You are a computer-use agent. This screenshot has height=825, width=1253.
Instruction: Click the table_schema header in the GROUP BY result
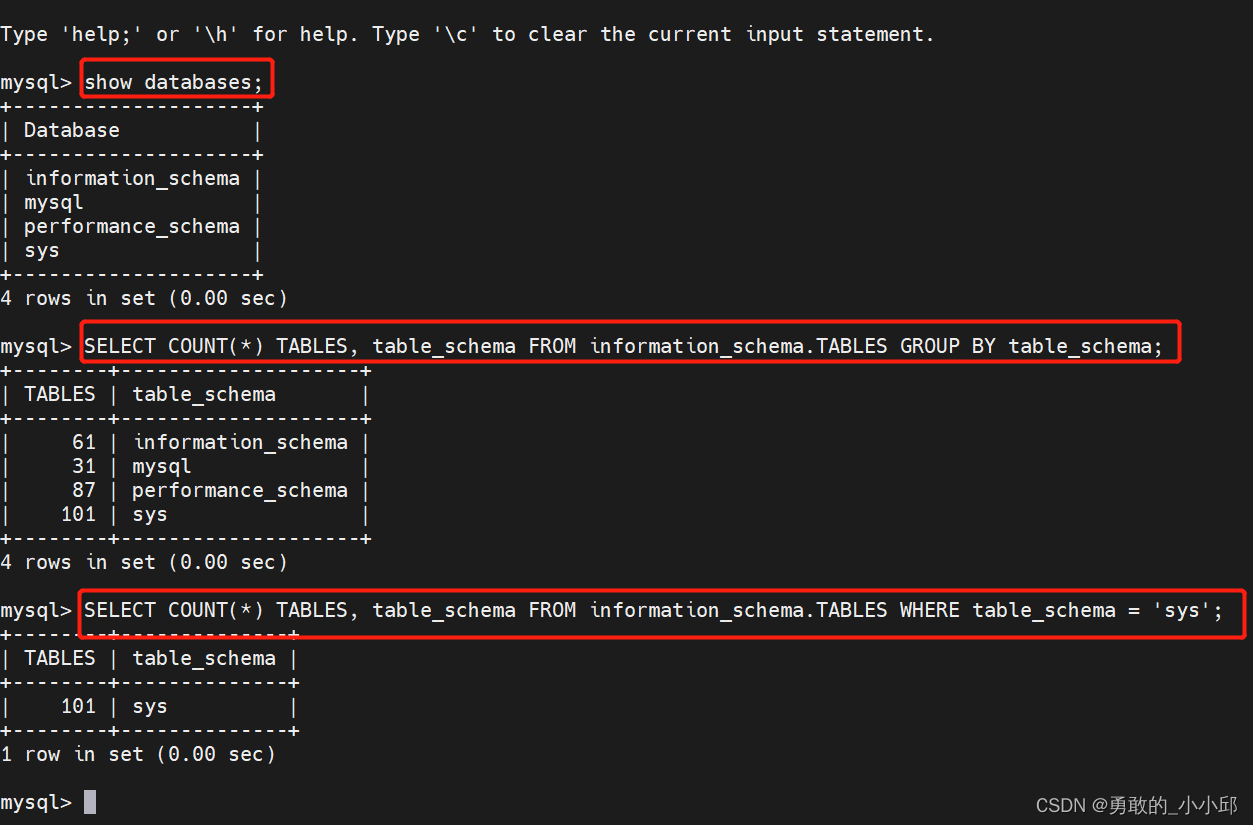coord(204,394)
